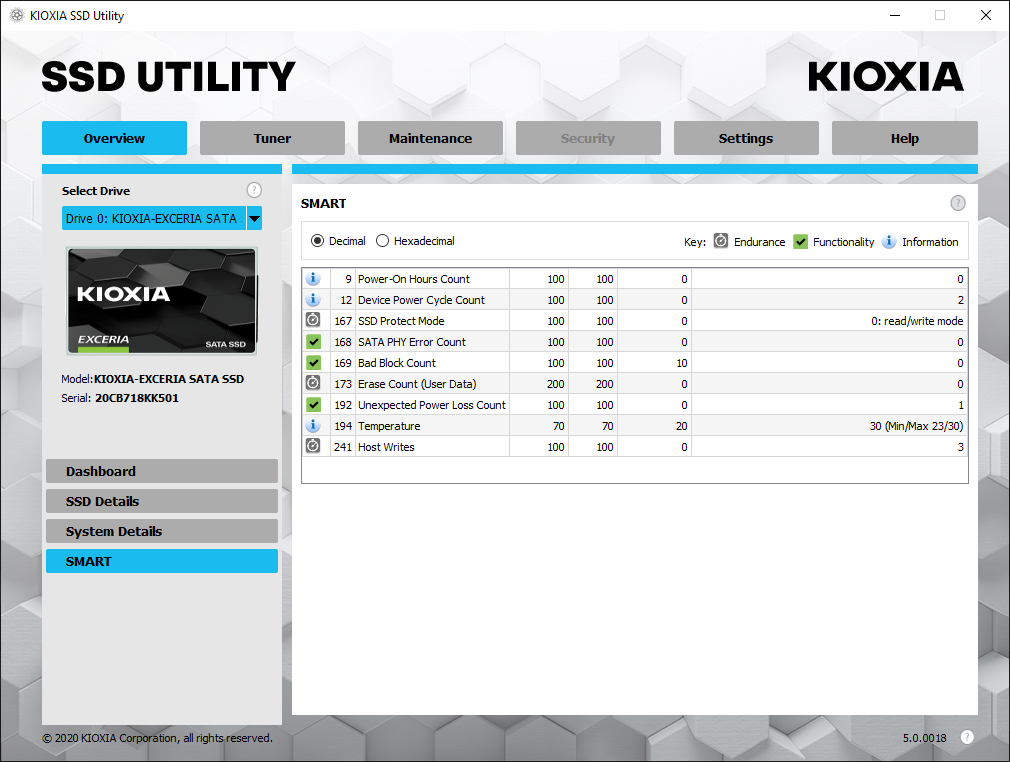
Task: Click the KIOXIA EXCERIA drive image
Action: point(162,301)
